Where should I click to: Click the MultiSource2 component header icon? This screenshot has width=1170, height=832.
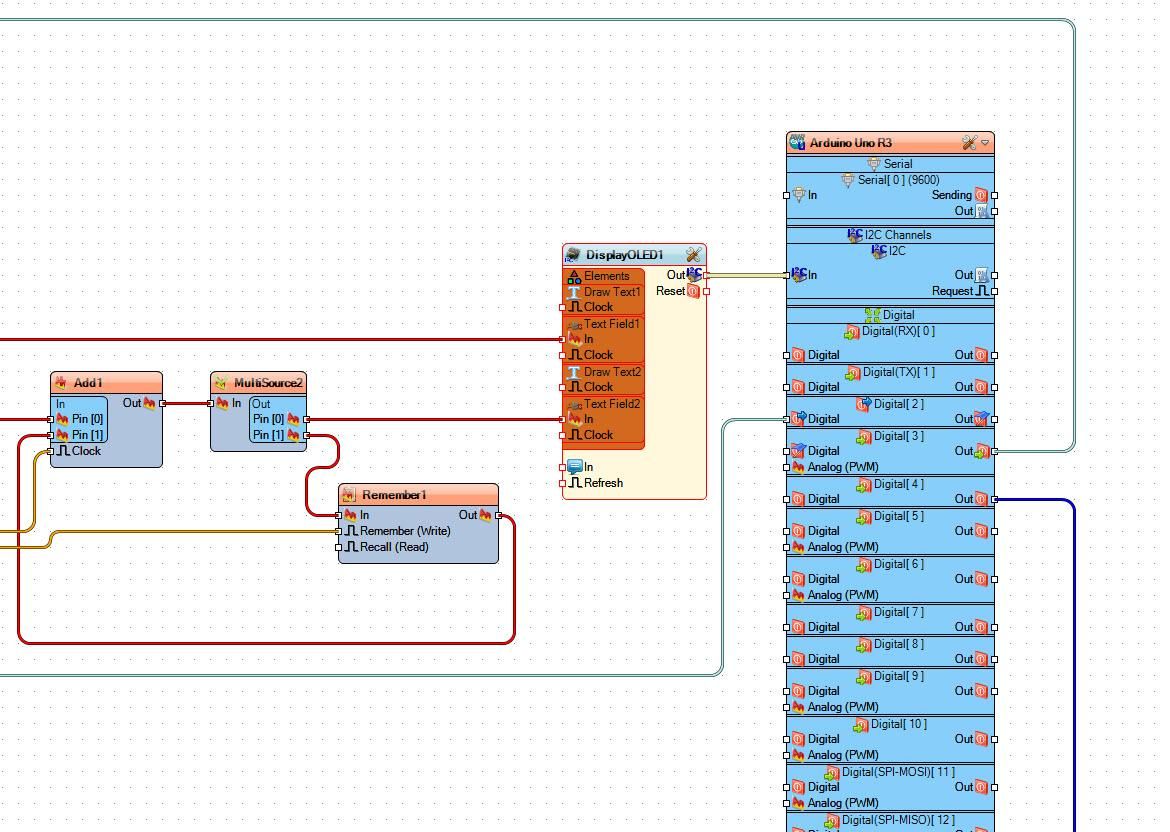tap(221, 383)
